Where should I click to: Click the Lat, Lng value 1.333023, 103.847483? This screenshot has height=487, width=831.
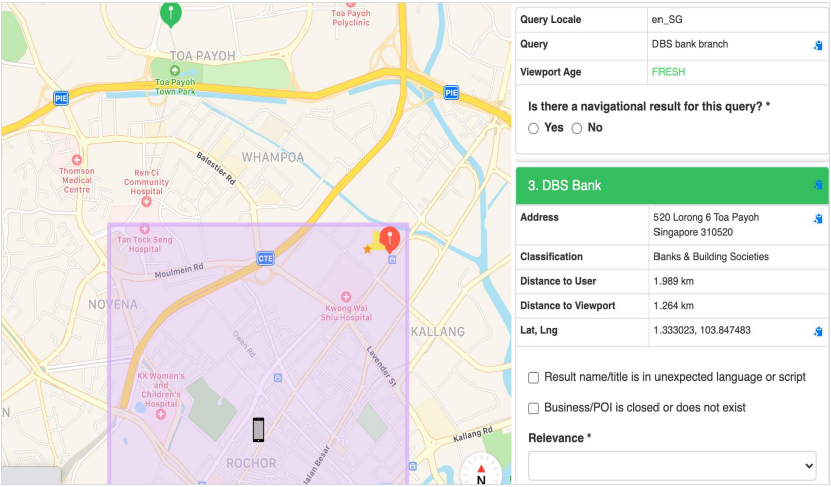pos(702,330)
